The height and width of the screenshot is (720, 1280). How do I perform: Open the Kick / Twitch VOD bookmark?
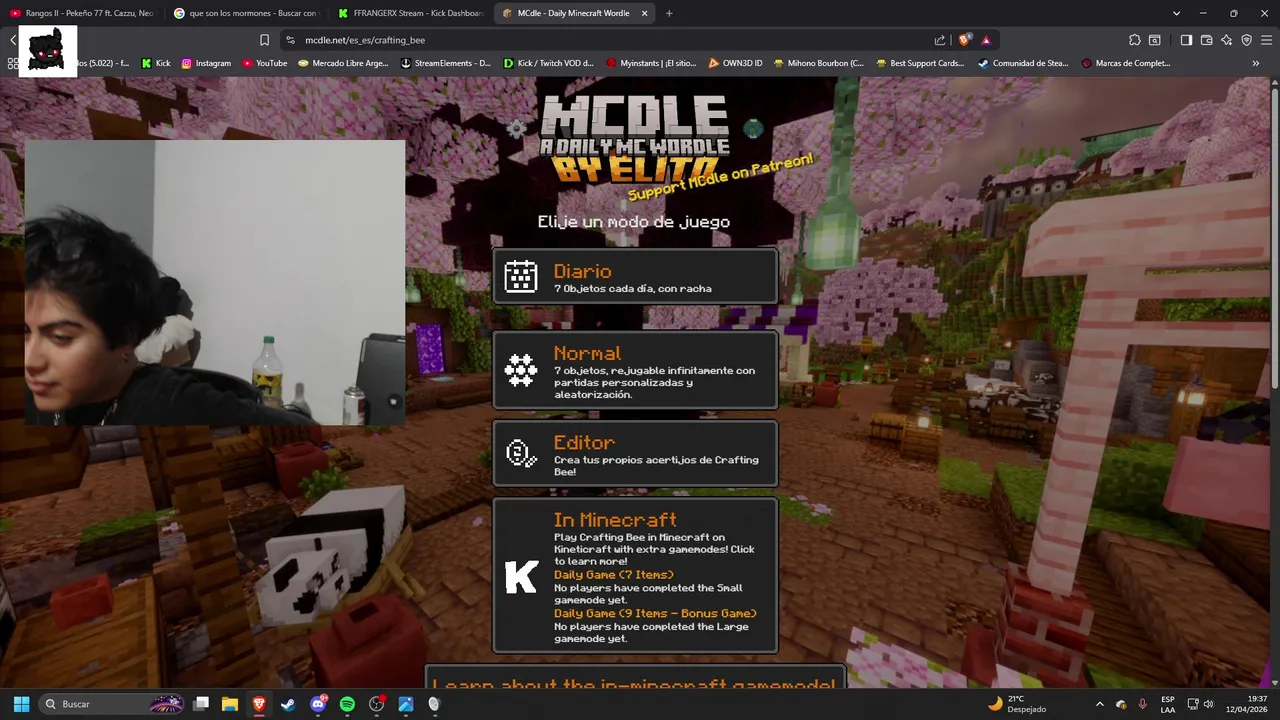[x=548, y=63]
